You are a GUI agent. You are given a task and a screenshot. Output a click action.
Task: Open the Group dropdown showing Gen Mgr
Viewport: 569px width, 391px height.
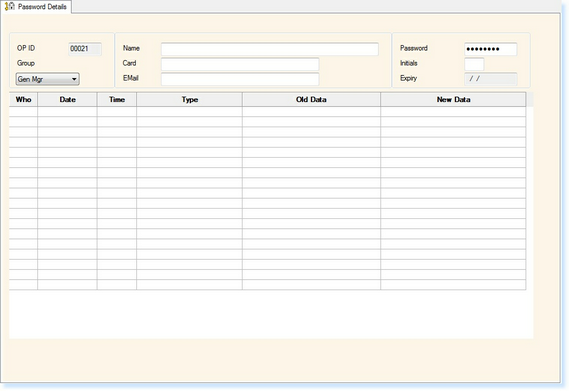(x=48, y=79)
